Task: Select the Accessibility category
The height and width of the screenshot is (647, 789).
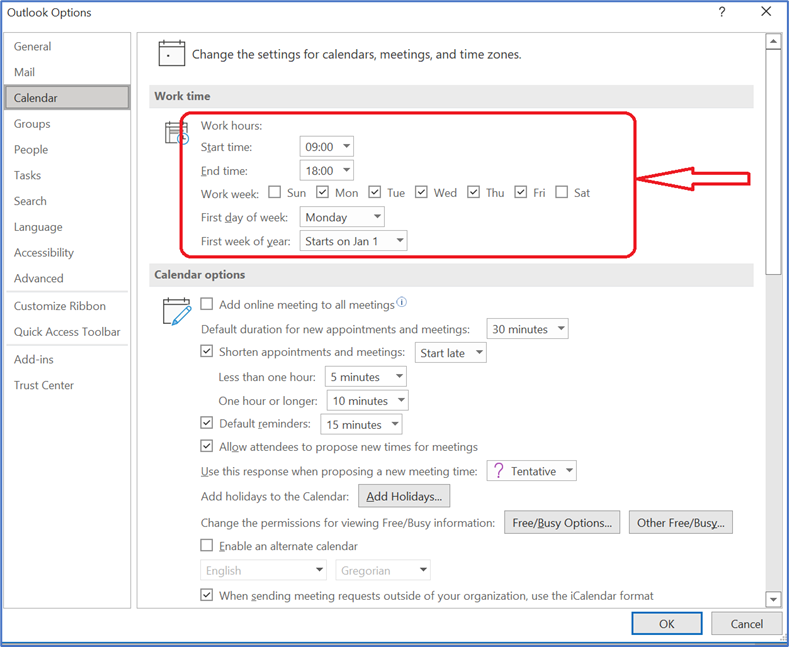Action: coord(67,253)
